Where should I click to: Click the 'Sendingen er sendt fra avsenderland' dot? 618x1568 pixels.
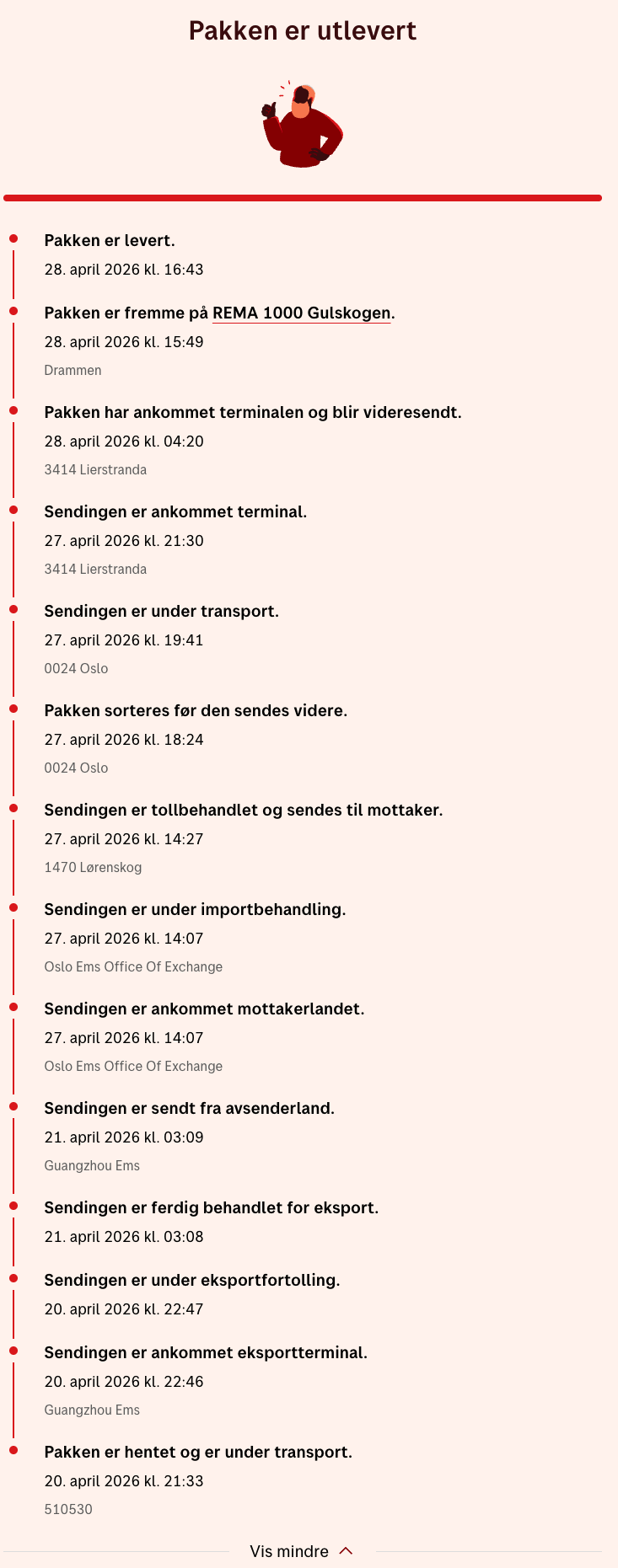tap(13, 1106)
